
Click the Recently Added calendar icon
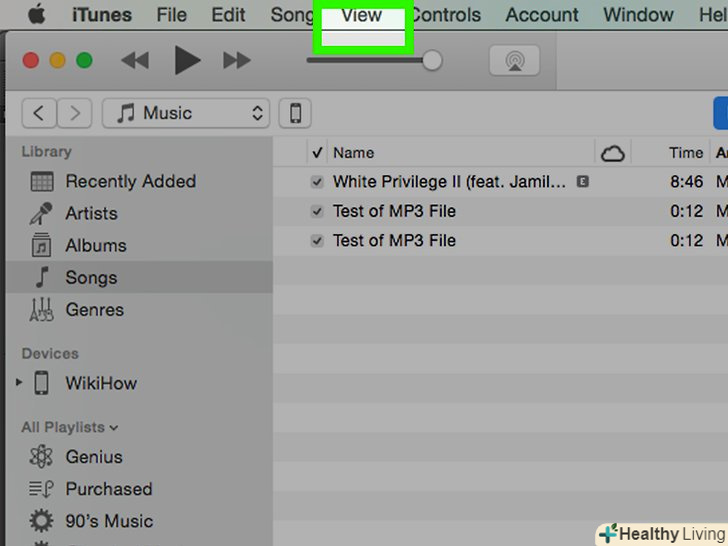pyautogui.click(x=42, y=182)
